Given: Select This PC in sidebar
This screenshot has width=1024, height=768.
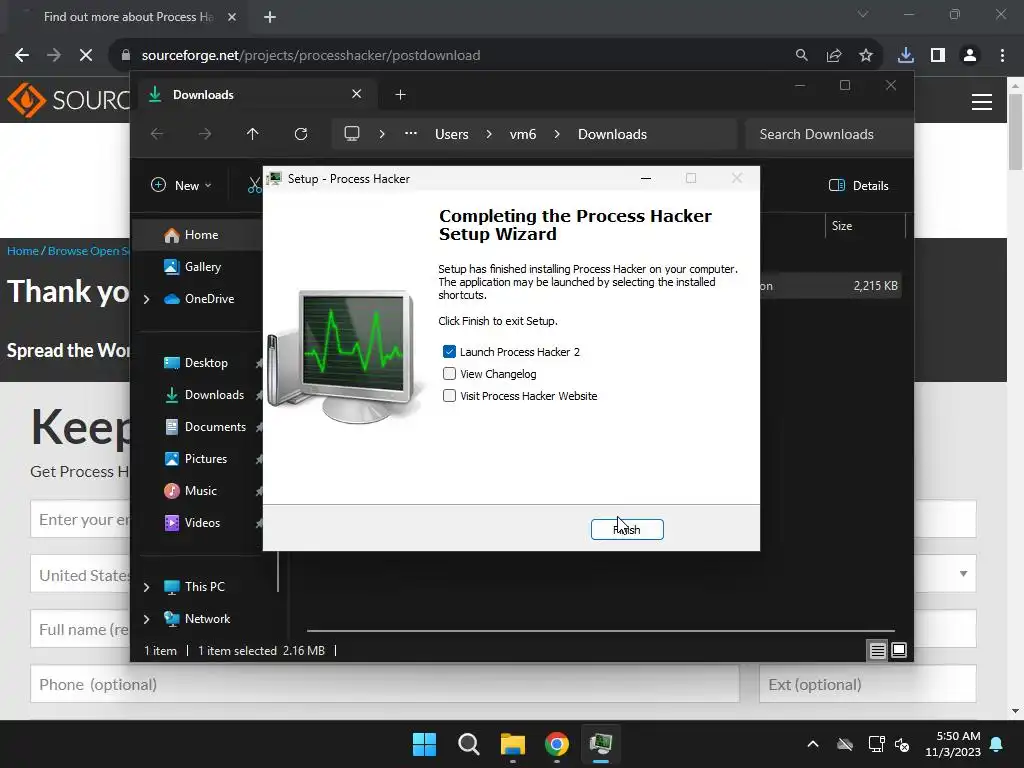Looking at the screenshot, I should [x=204, y=586].
